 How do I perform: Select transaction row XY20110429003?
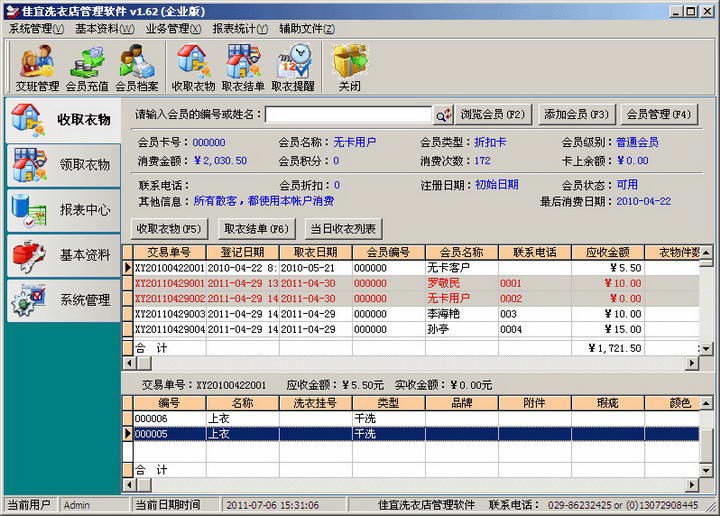(x=411, y=314)
